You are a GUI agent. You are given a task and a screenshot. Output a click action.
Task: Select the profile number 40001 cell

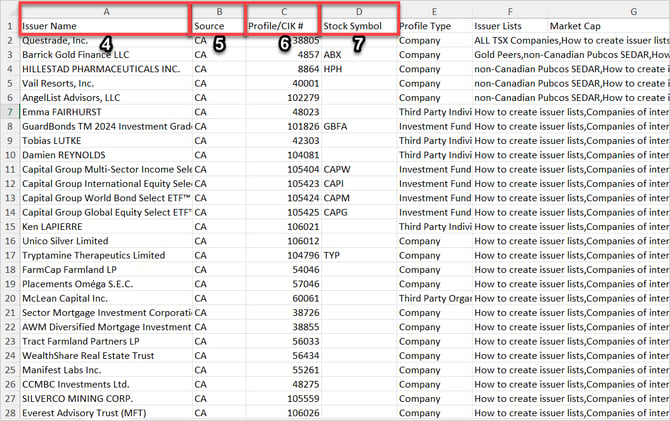coord(283,83)
